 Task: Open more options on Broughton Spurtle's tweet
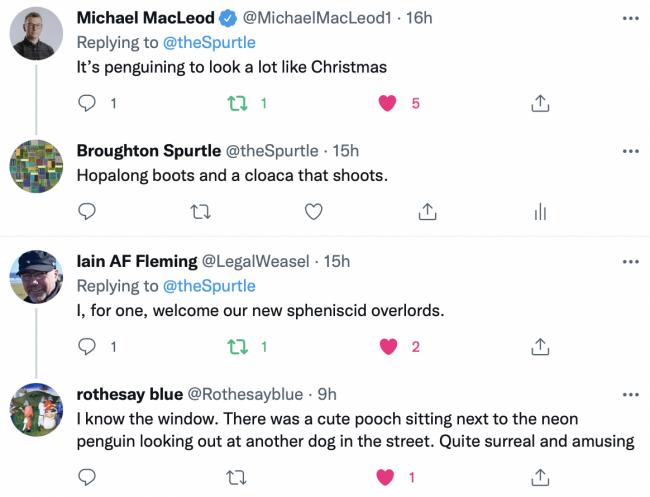[x=630, y=151]
